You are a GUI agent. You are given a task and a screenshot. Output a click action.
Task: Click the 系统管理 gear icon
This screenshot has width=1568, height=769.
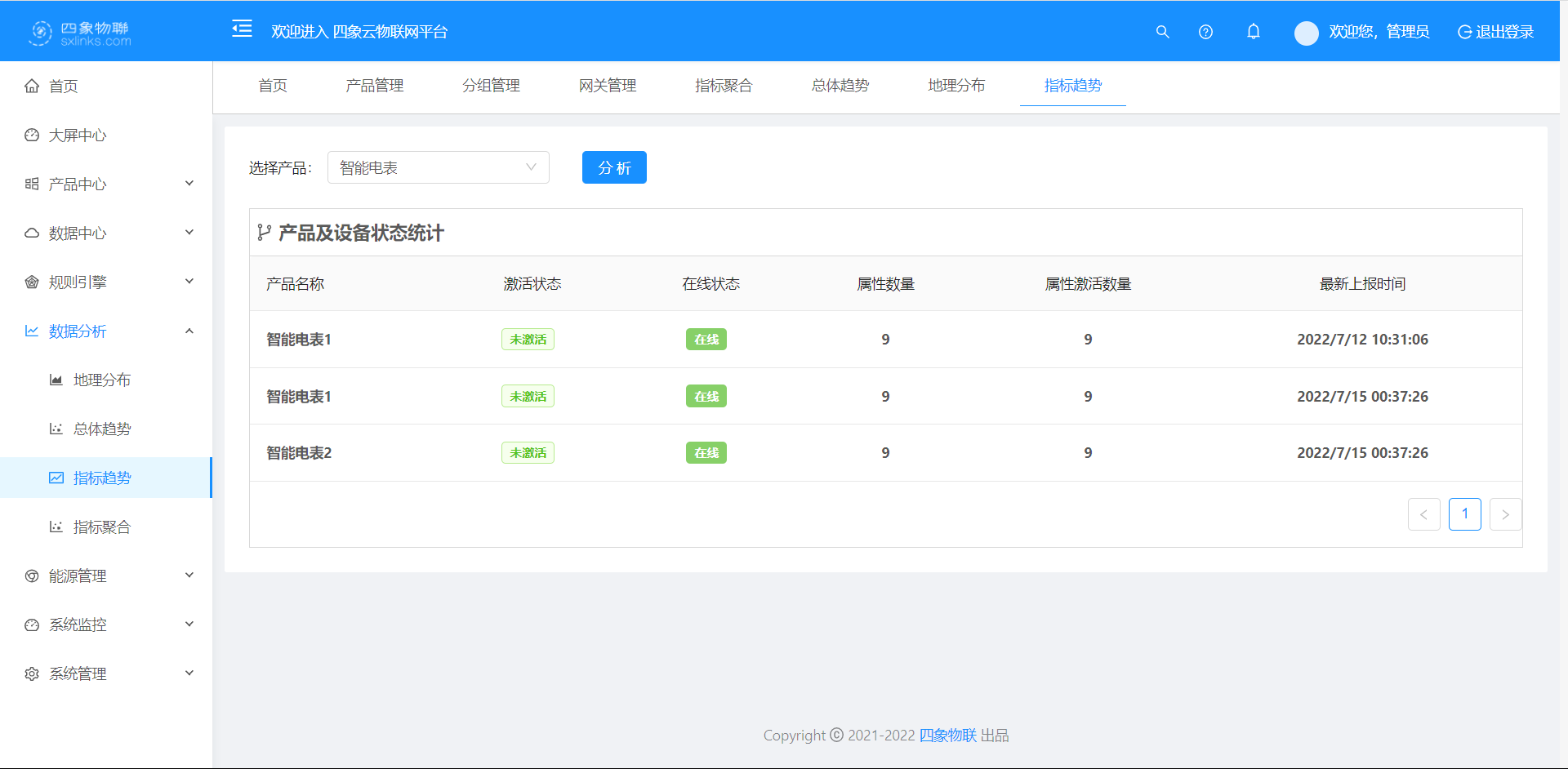point(31,673)
